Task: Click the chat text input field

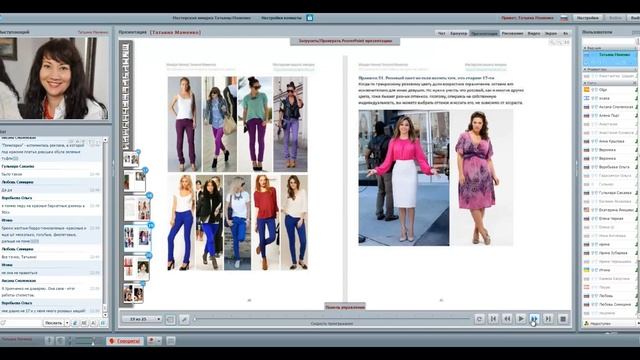Action: [22, 323]
